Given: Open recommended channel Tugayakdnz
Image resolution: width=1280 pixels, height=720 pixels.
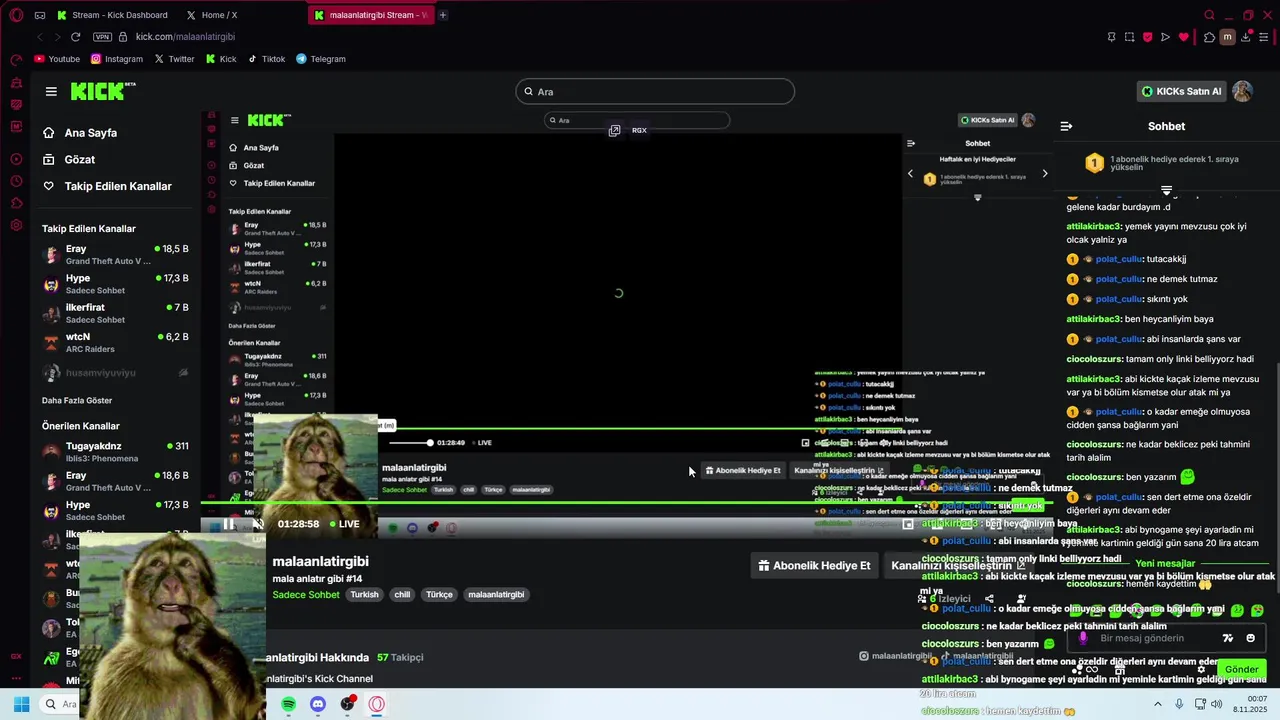Looking at the screenshot, I should tap(115, 451).
